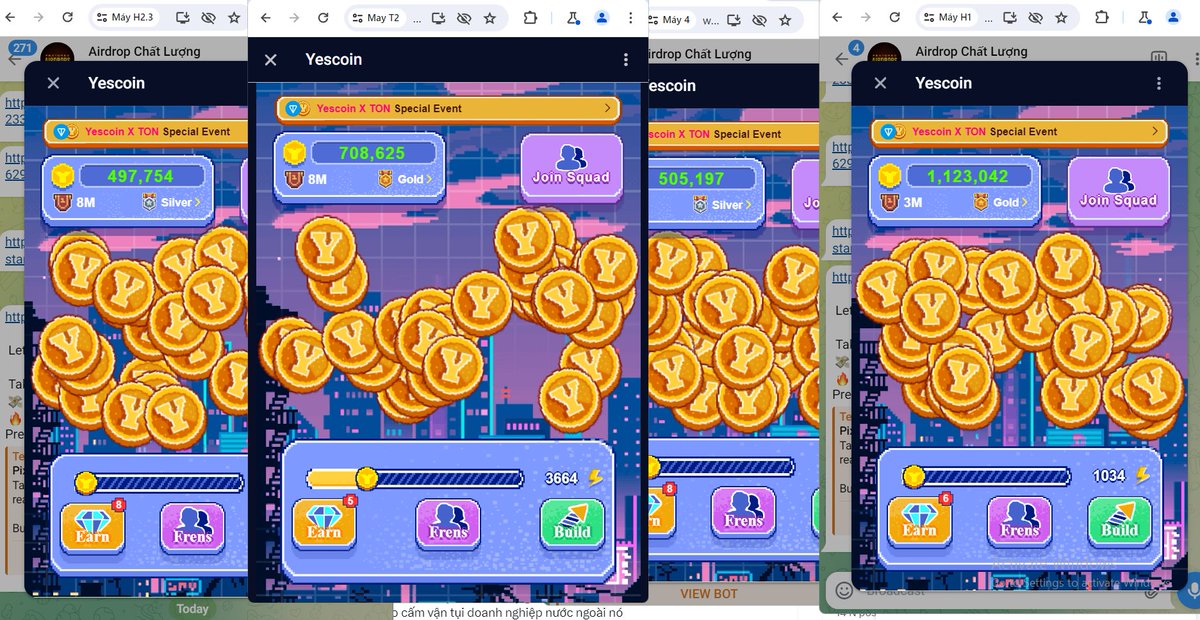Open Build in the Máy T2 window
The height and width of the screenshot is (620, 1200).
[572, 523]
